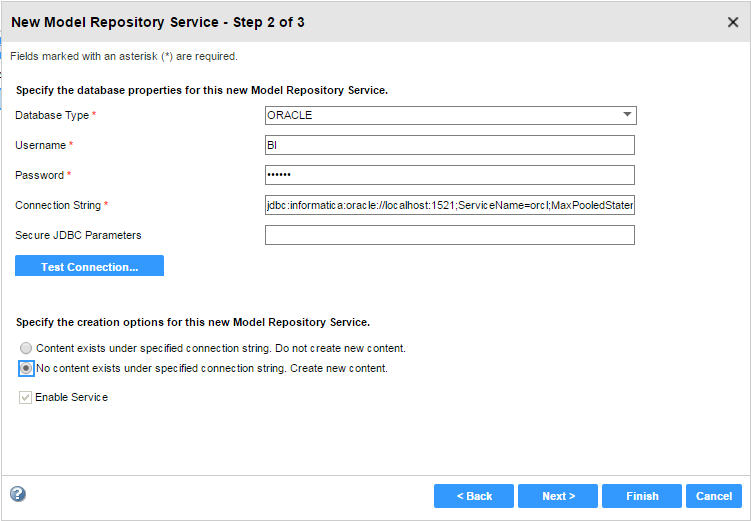Click the Secure JDBC Parameters field
The image size is (751, 521).
coord(449,235)
